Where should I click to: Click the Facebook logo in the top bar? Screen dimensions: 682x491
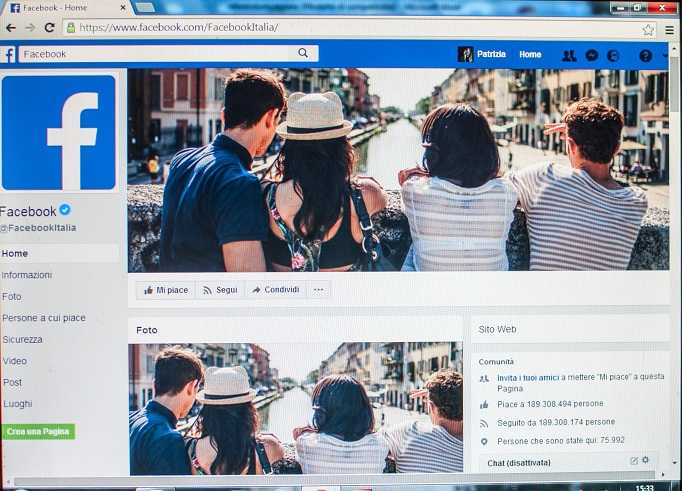click(8, 55)
